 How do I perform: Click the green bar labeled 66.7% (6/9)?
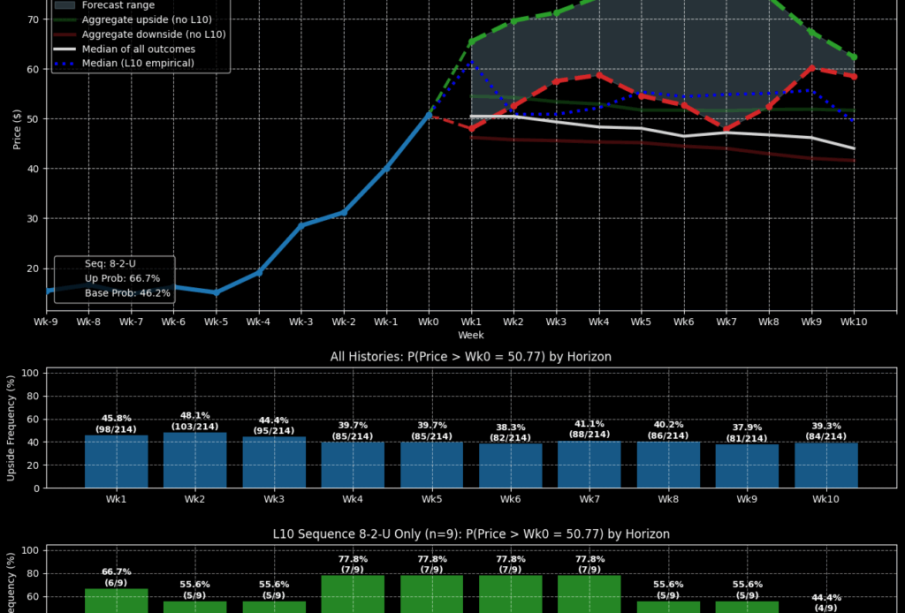coord(116,600)
